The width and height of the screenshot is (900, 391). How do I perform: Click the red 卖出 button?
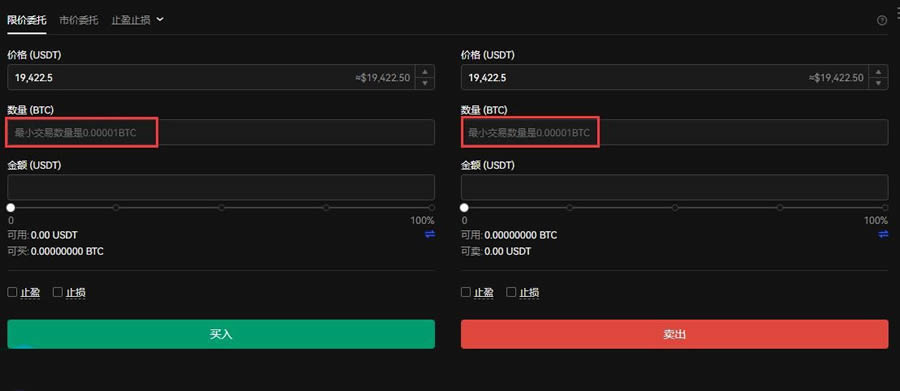[x=674, y=334]
